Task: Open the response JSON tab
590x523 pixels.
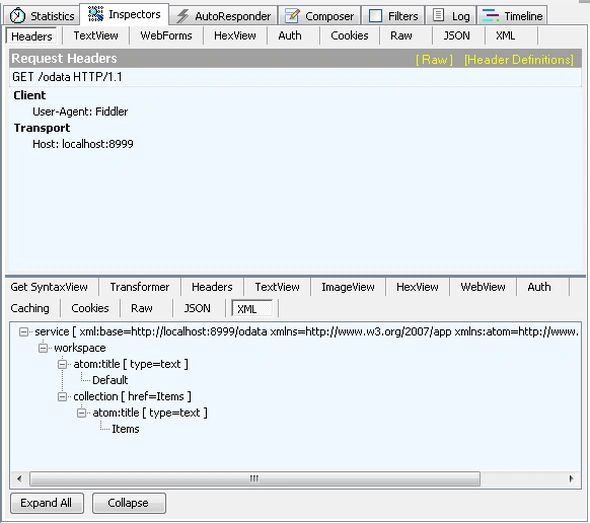Action: [197, 308]
